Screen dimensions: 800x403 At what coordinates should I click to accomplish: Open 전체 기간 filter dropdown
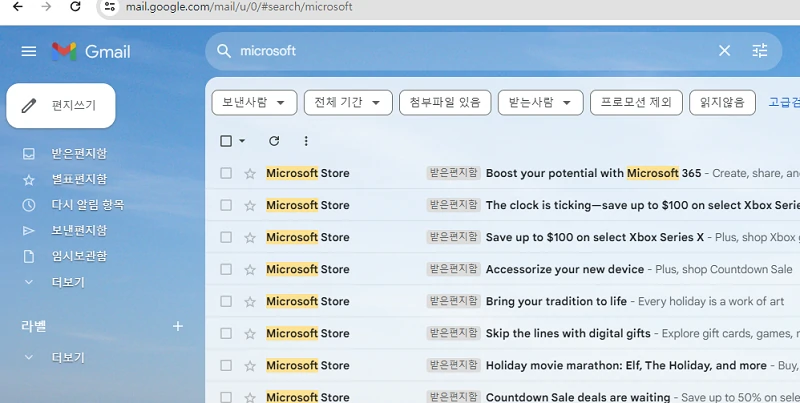click(x=348, y=103)
